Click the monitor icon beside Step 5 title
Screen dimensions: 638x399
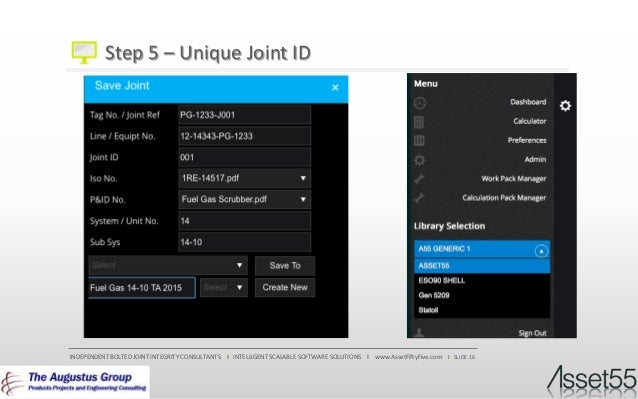tap(84, 52)
